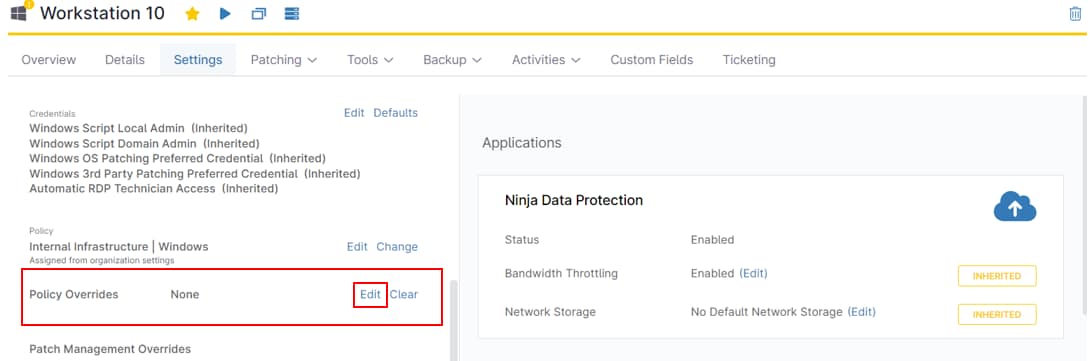Edit the Bandwidth Throttling setting

753,273
